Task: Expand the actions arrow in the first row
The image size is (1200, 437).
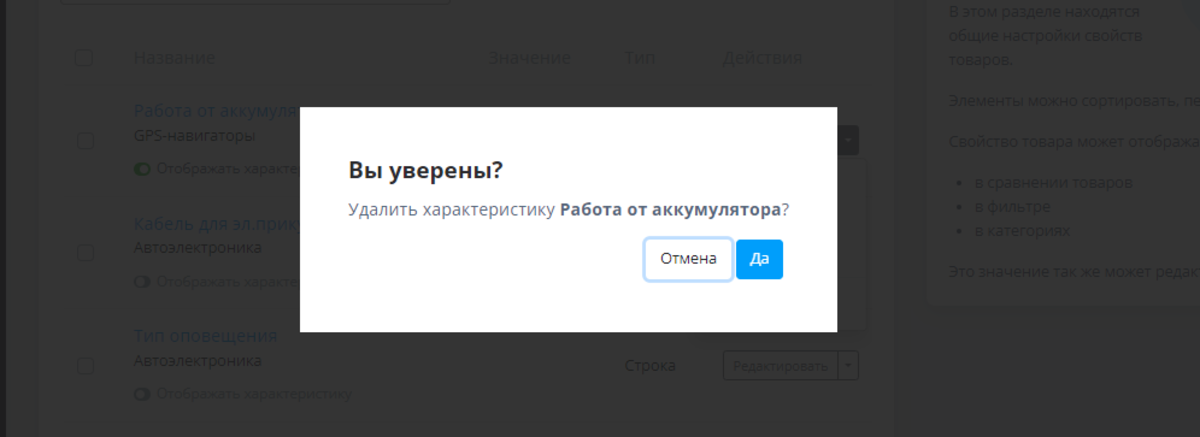Action: pyautogui.click(x=849, y=140)
